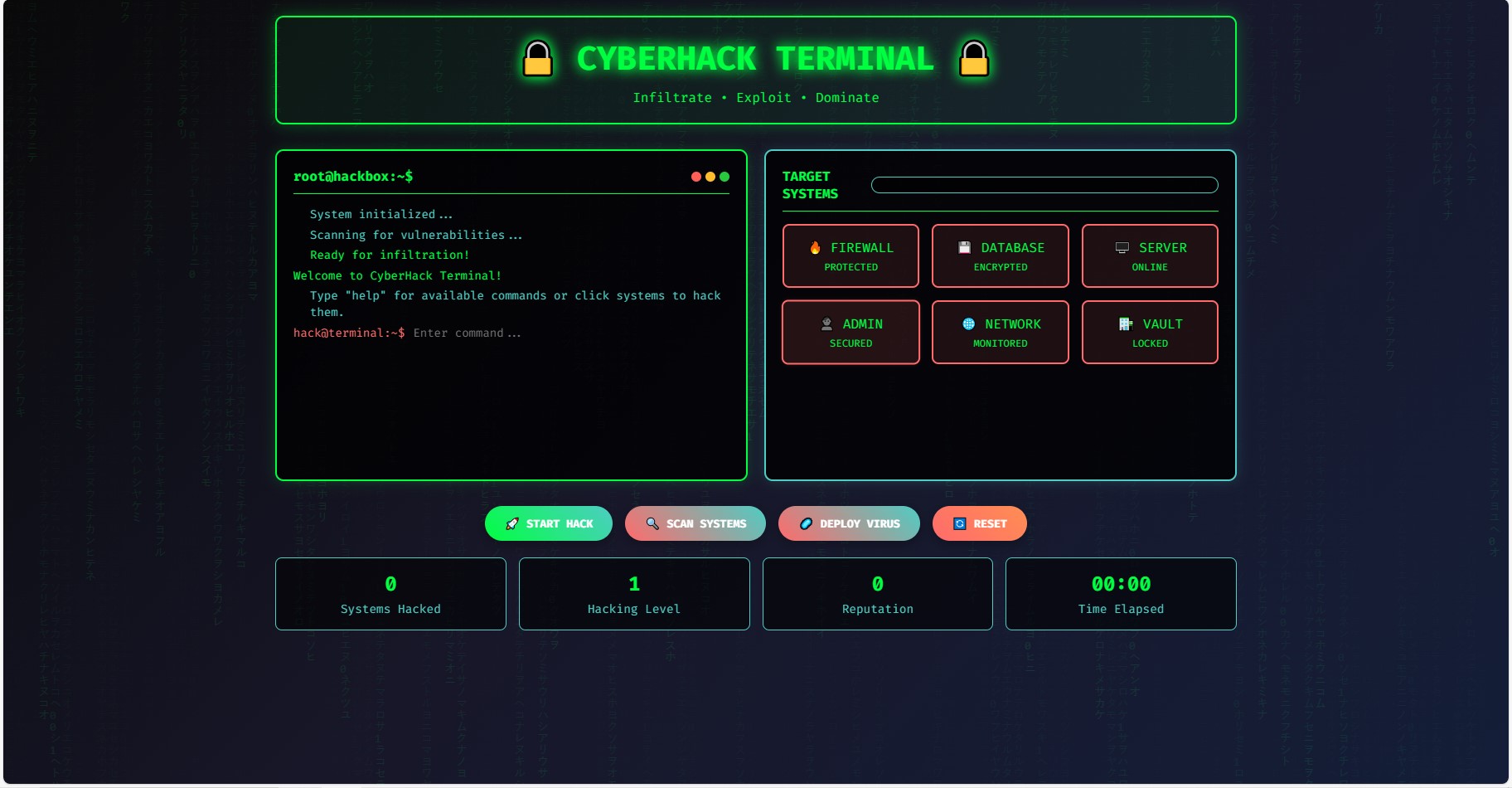This screenshot has width=1512, height=788.
Task: Click the user icon on the Admin card
Action: click(826, 324)
